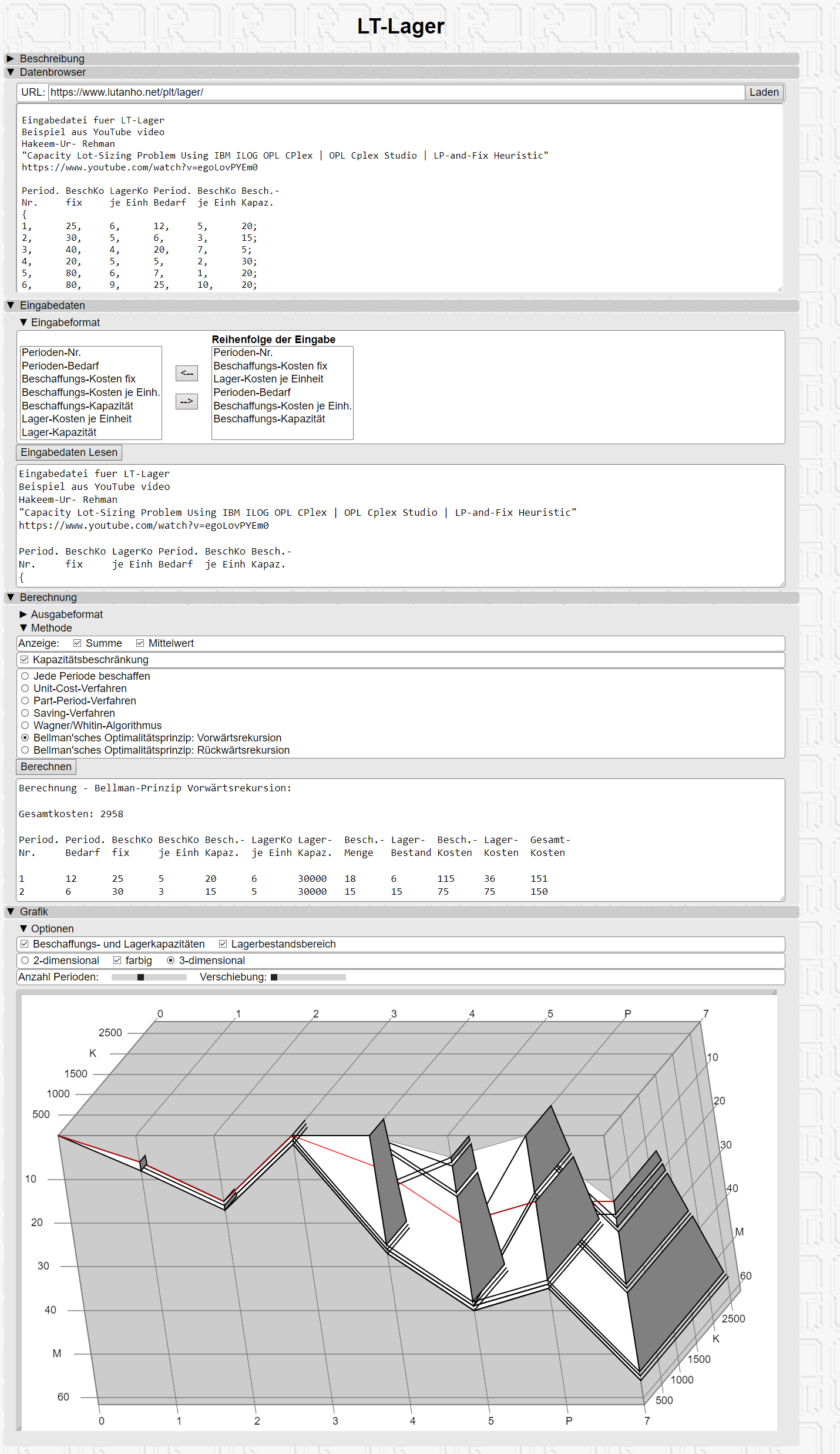Choose the Unit-Cost-Verfahren radio option
Screen dimensions: 840x1454
click(x=25, y=689)
